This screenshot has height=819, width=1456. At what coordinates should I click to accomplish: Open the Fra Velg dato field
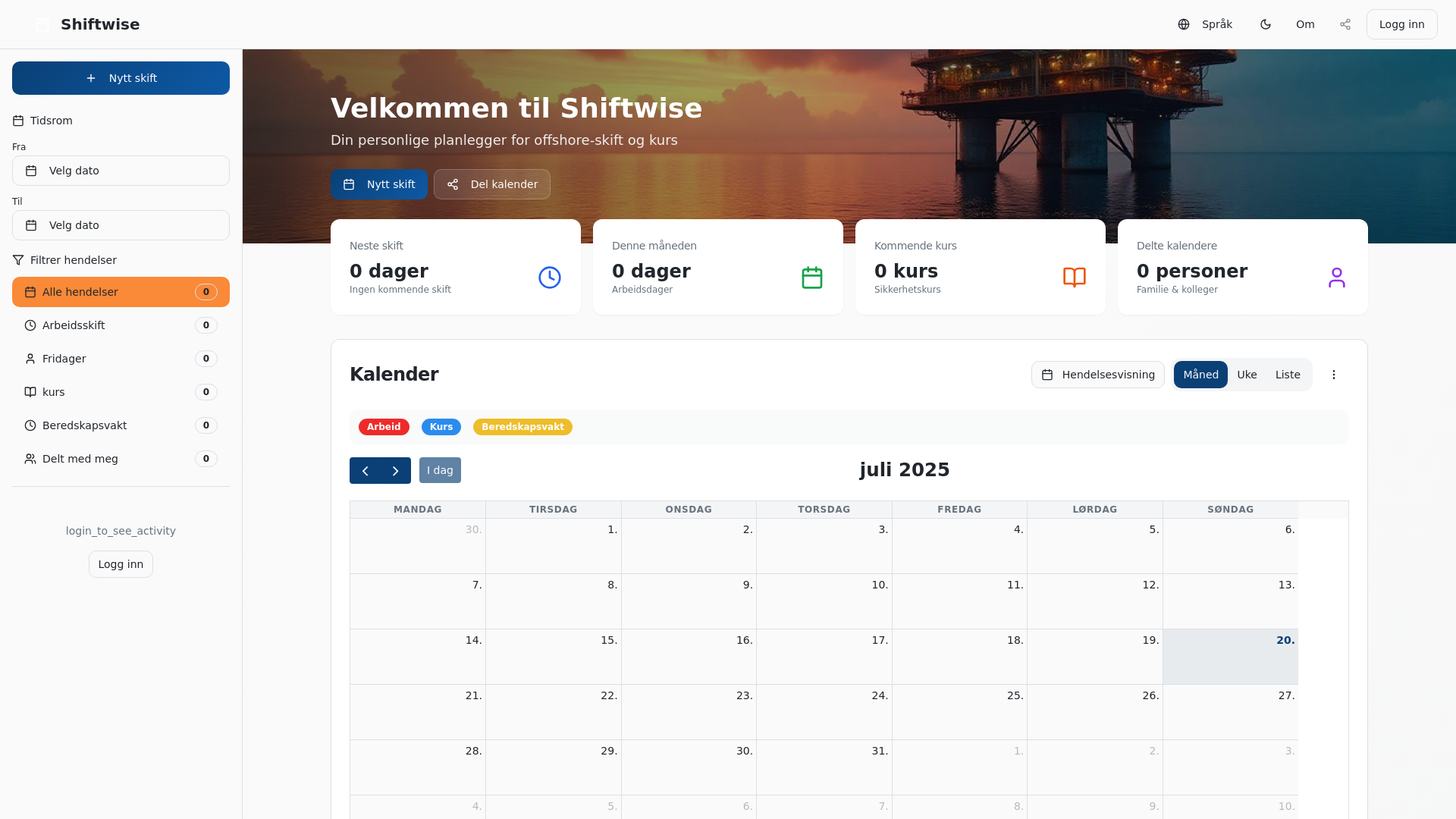(x=121, y=171)
